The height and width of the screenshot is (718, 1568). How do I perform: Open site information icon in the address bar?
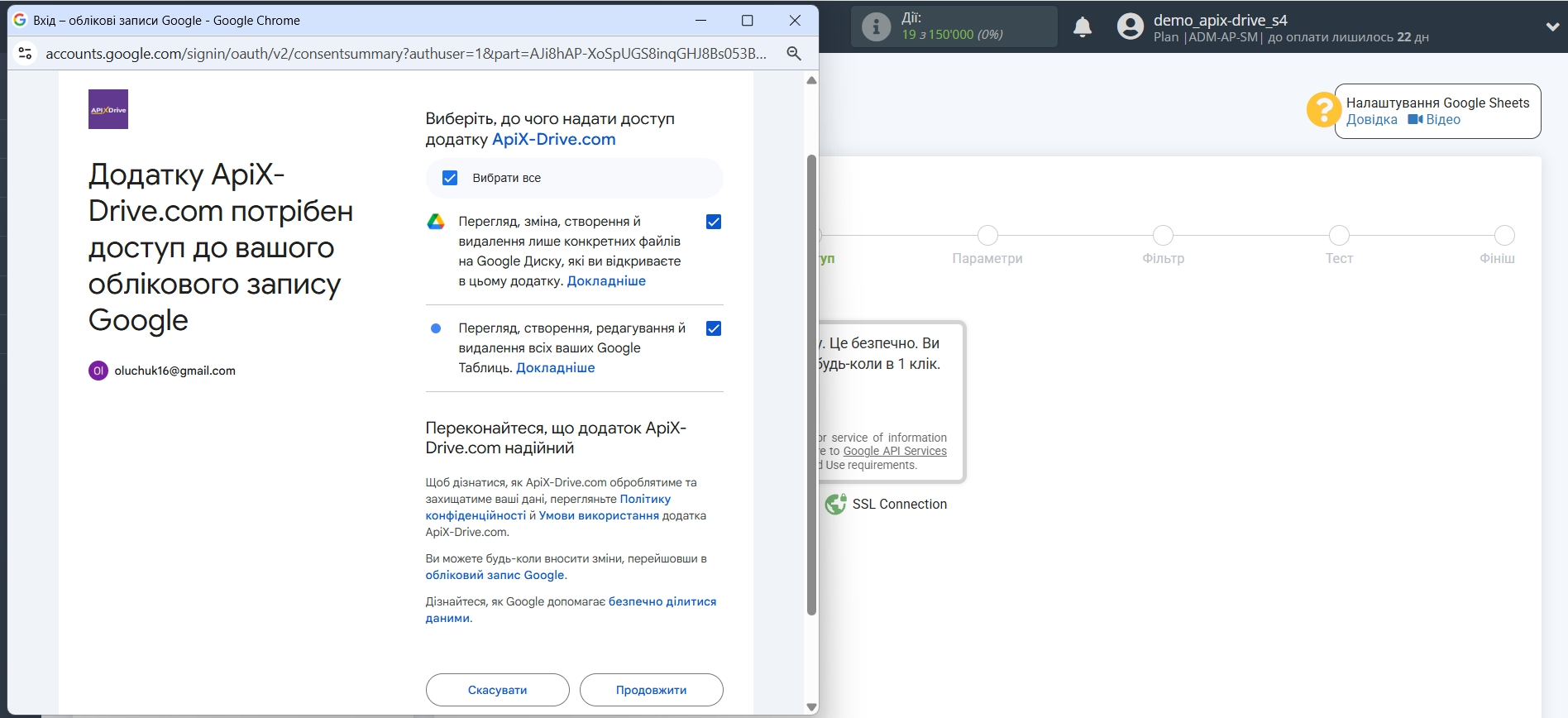[x=26, y=53]
